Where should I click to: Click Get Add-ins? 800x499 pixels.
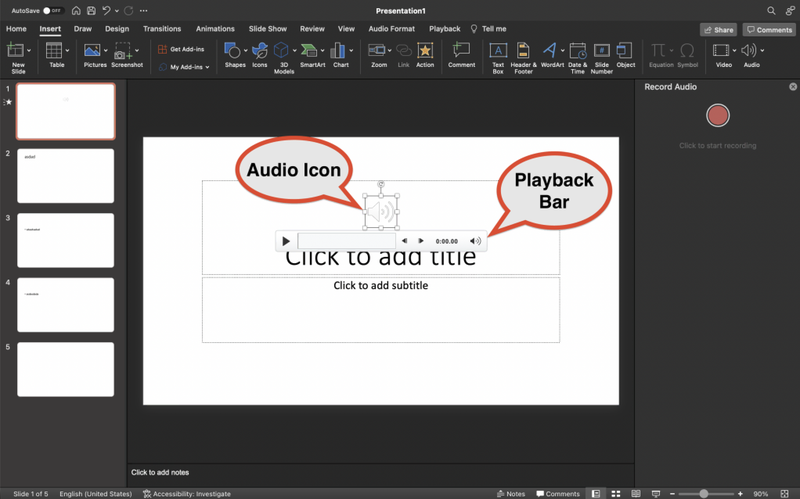[182, 49]
